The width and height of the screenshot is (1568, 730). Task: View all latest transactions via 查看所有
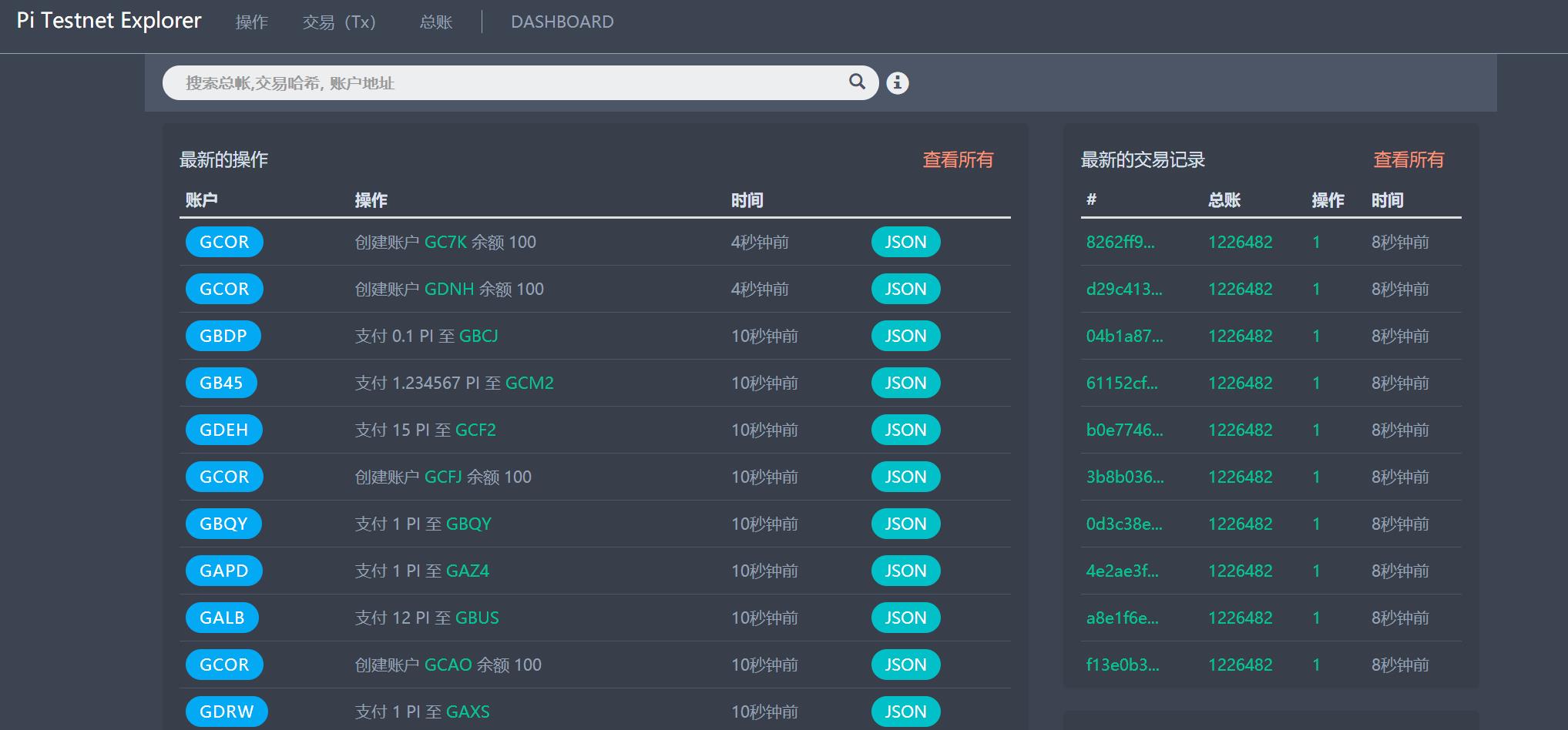coord(1409,159)
